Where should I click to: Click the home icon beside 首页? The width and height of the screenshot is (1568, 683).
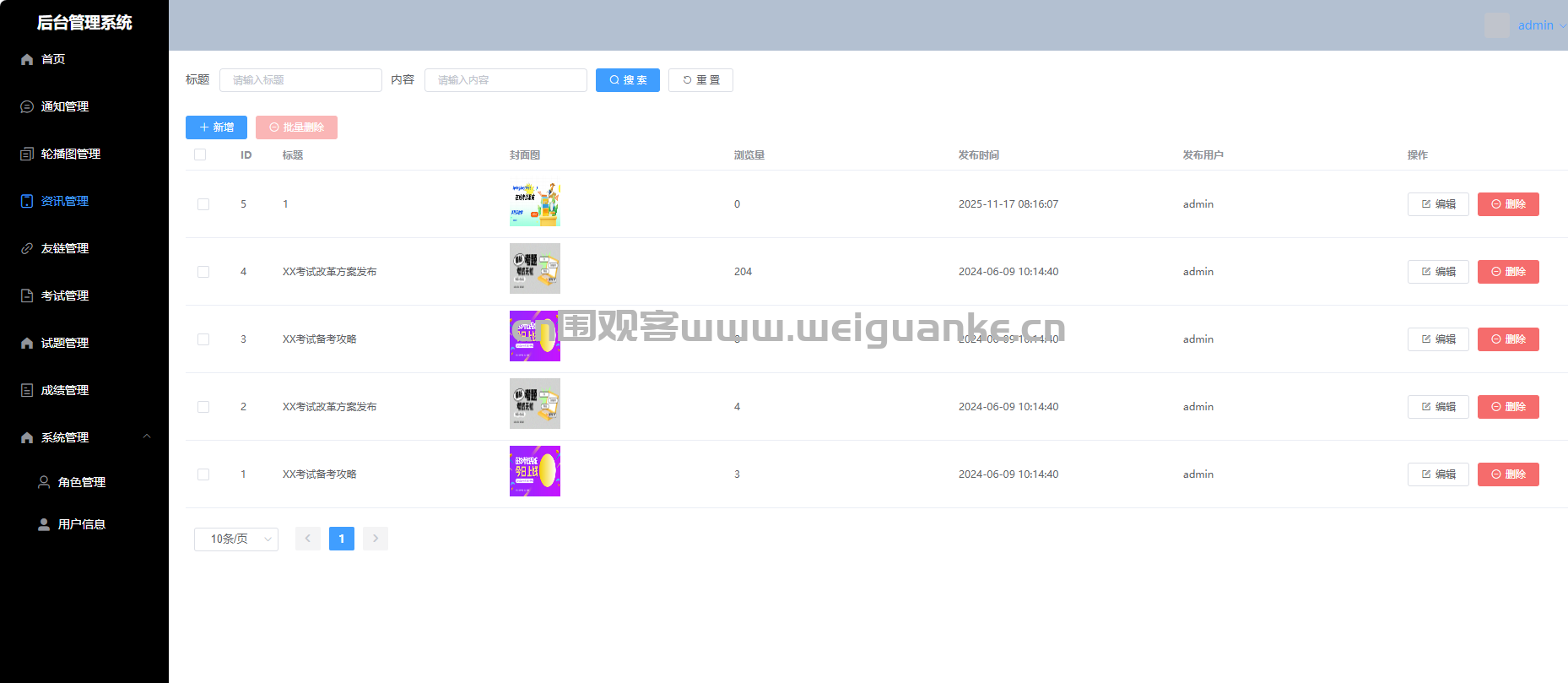point(27,59)
